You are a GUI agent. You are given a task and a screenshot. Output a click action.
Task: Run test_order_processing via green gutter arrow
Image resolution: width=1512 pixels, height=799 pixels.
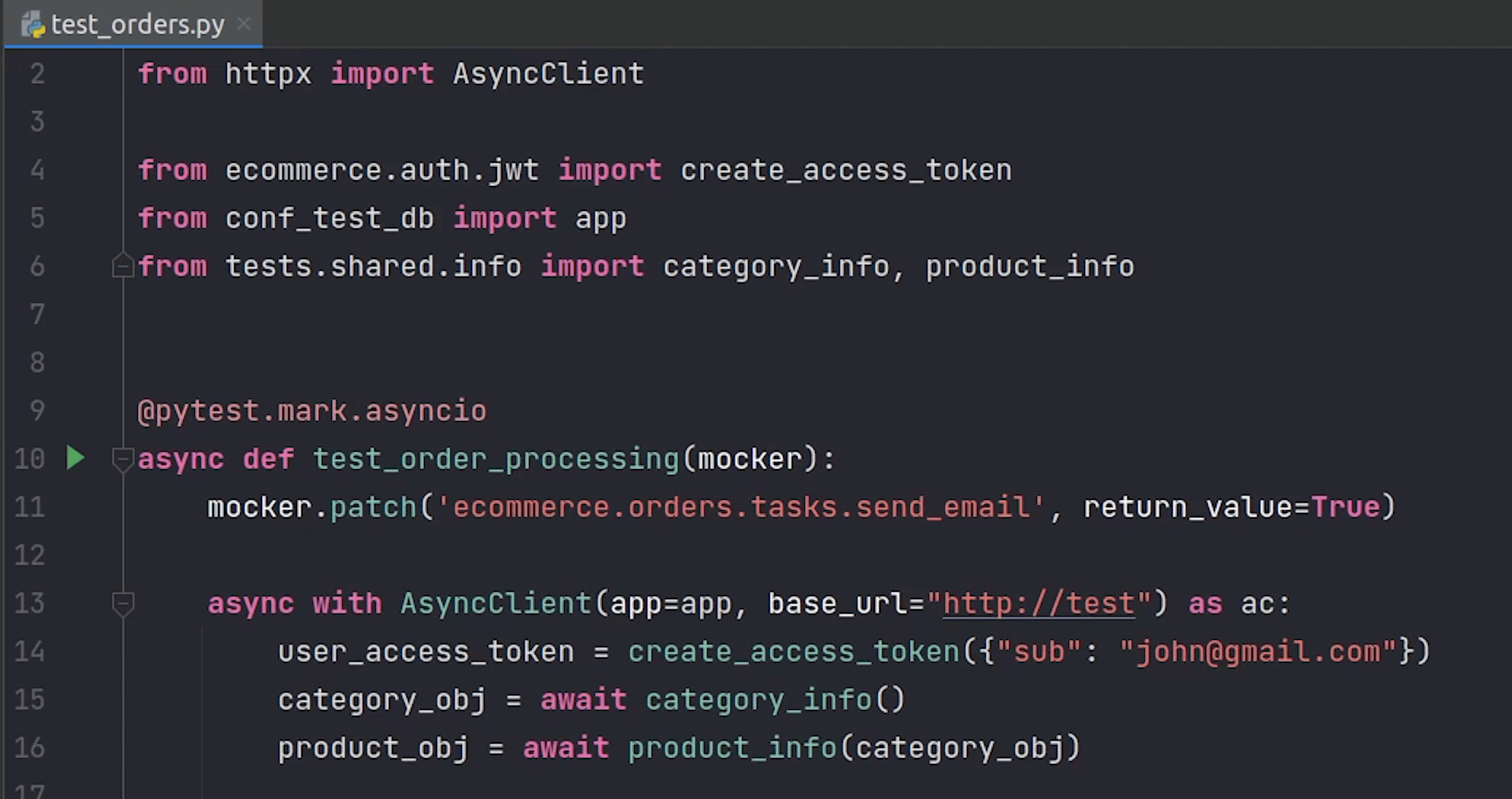(x=75, y=458)
